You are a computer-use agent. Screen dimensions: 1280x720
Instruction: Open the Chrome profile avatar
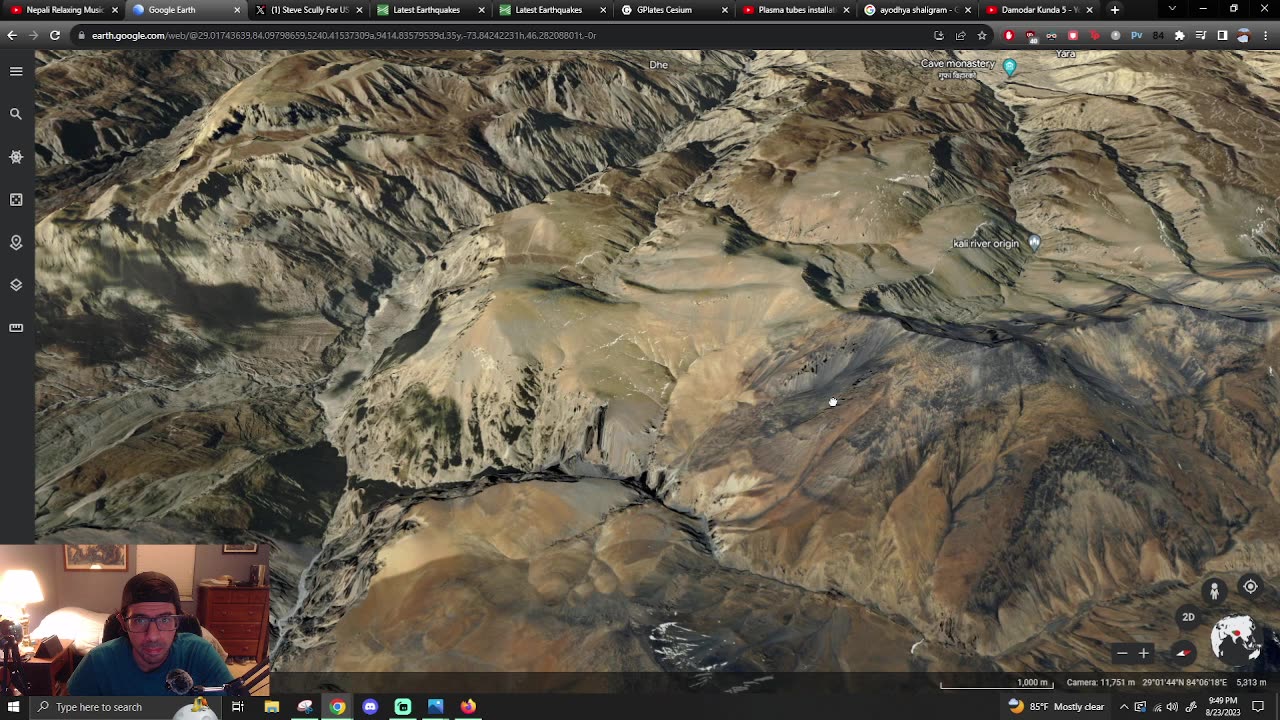(x=1243, y=36)
